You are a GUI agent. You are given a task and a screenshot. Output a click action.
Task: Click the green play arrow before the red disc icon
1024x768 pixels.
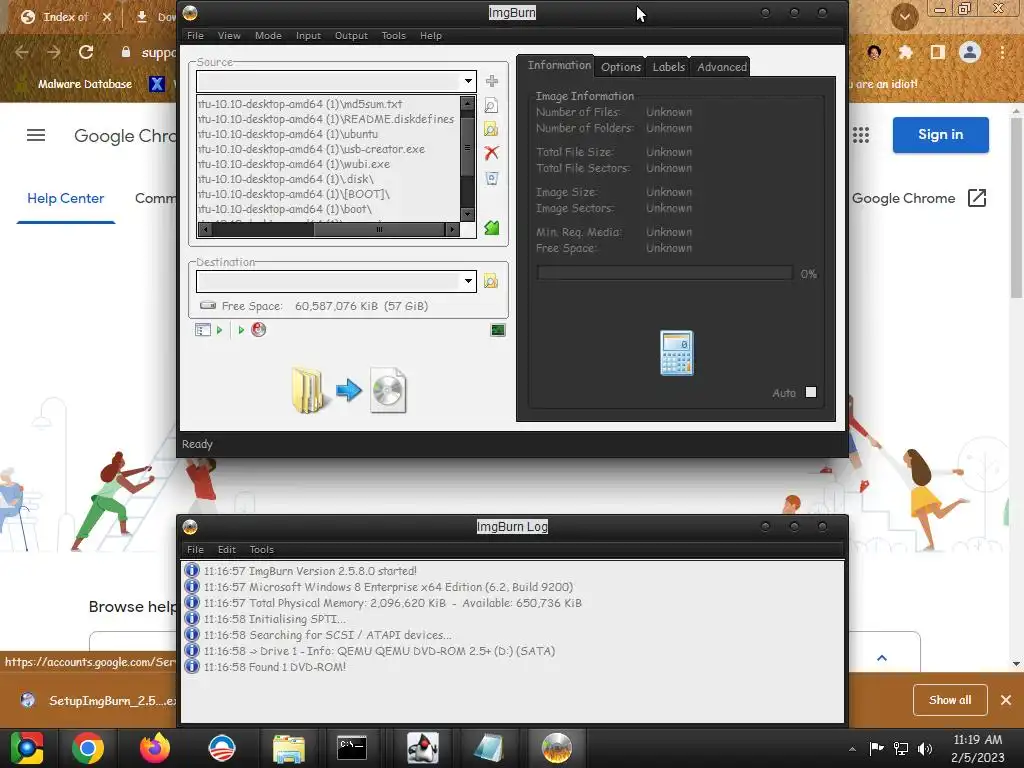tap(241, 330)
